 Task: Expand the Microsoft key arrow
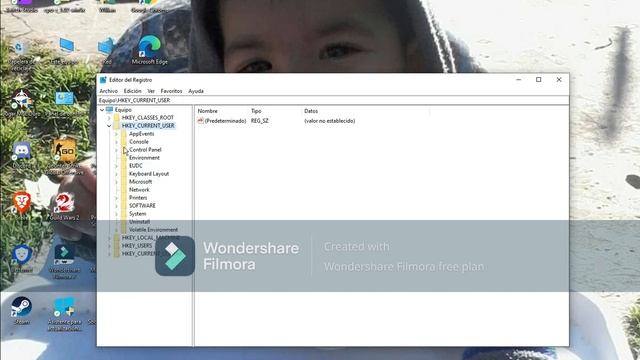116,182
